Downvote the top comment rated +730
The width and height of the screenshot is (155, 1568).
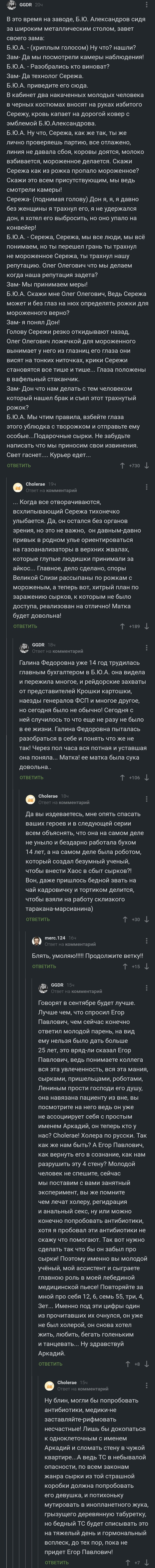tap(147, 466)
